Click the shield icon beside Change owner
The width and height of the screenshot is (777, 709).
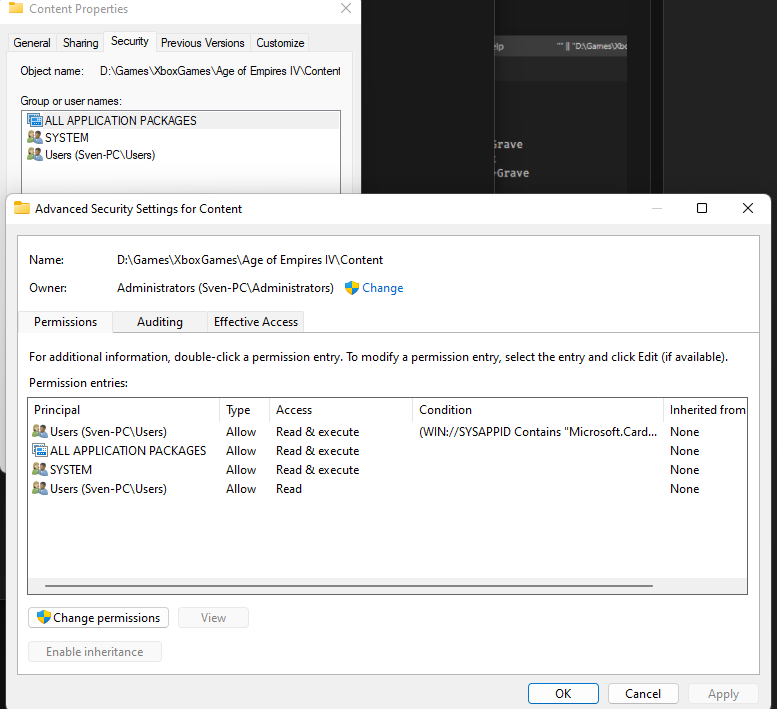click(352, 288)
